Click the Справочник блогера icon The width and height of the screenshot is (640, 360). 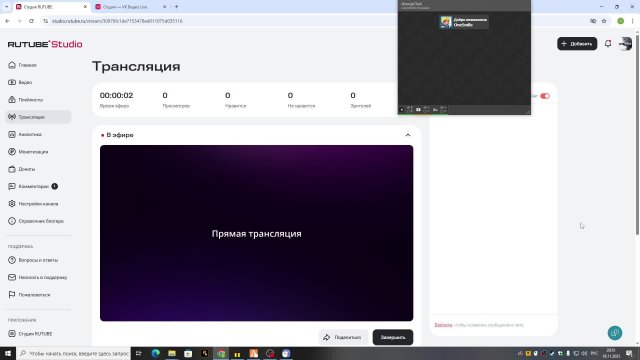click(12, 221)
